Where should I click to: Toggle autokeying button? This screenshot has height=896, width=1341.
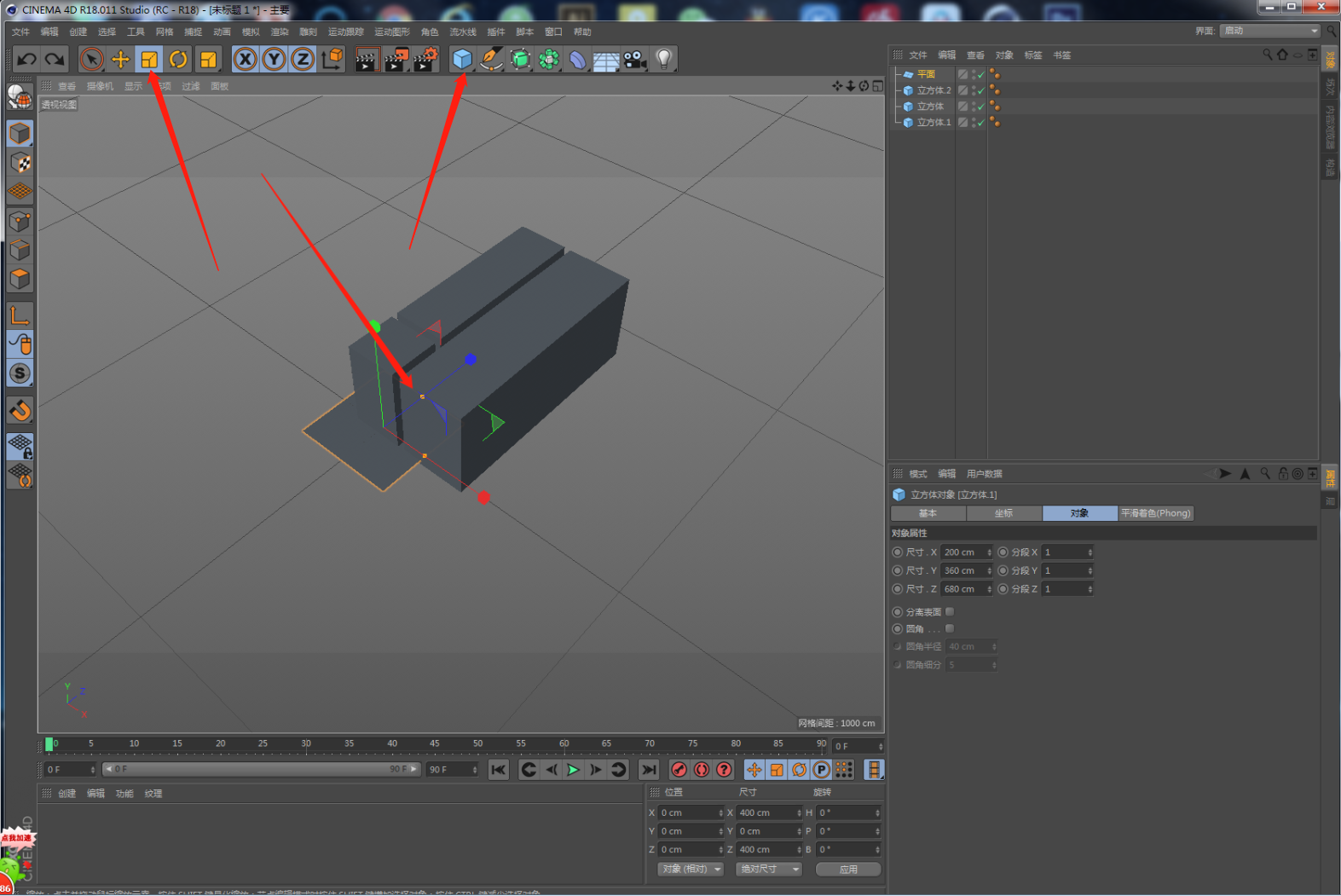click(702, 770)
